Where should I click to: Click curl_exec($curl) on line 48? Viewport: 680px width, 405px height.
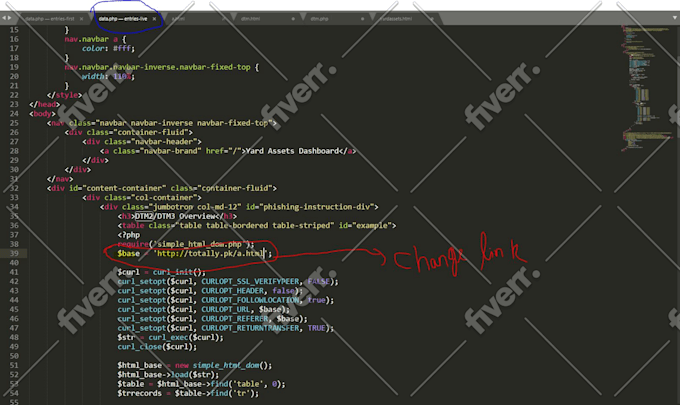(x=186, y=337)
